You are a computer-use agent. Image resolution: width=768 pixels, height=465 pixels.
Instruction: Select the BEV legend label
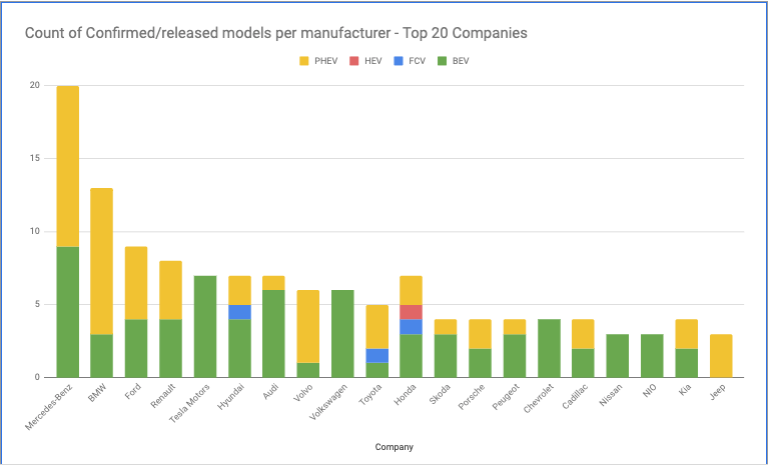click(461, 61)
